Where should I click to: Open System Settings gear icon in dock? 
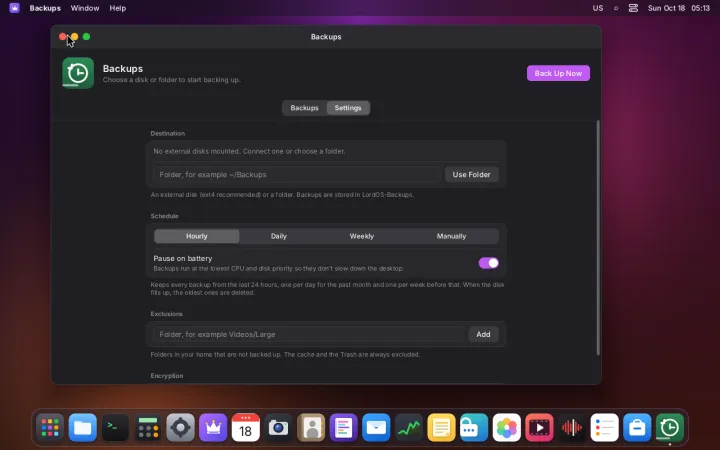tap(180, 428)
